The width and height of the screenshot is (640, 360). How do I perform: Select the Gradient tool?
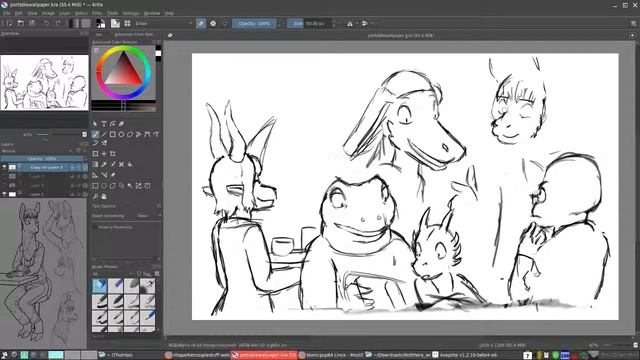tap(95, 164)
